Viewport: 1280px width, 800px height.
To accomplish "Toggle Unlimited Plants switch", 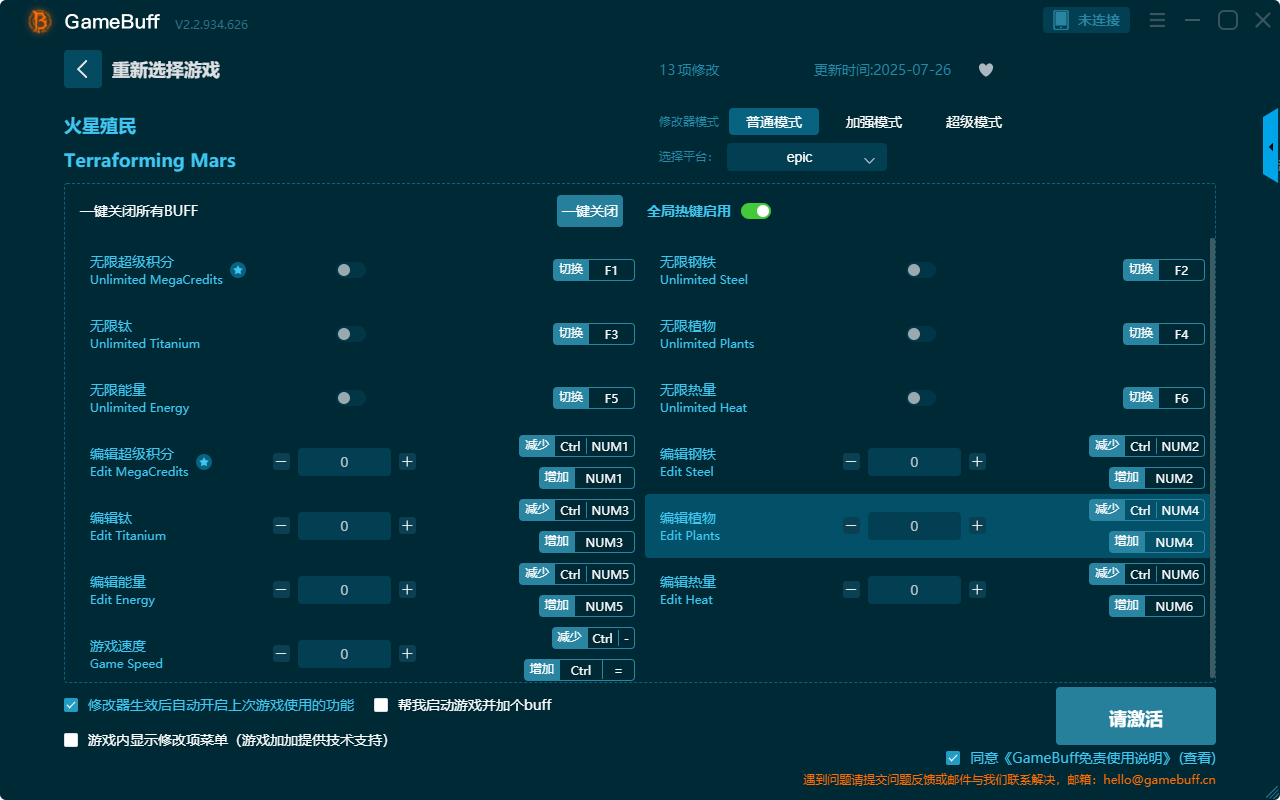I will [921, 334].
